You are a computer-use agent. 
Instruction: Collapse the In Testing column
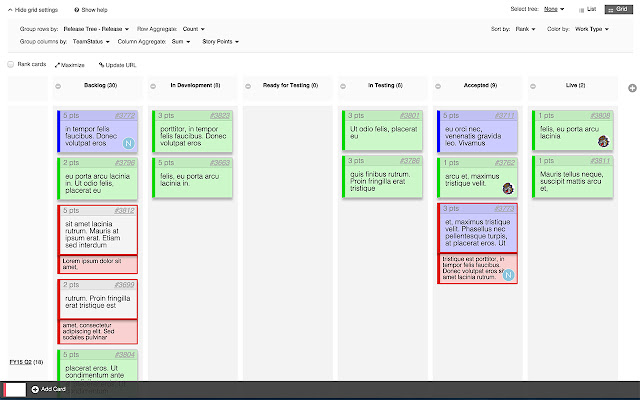(x=343, y=86)
